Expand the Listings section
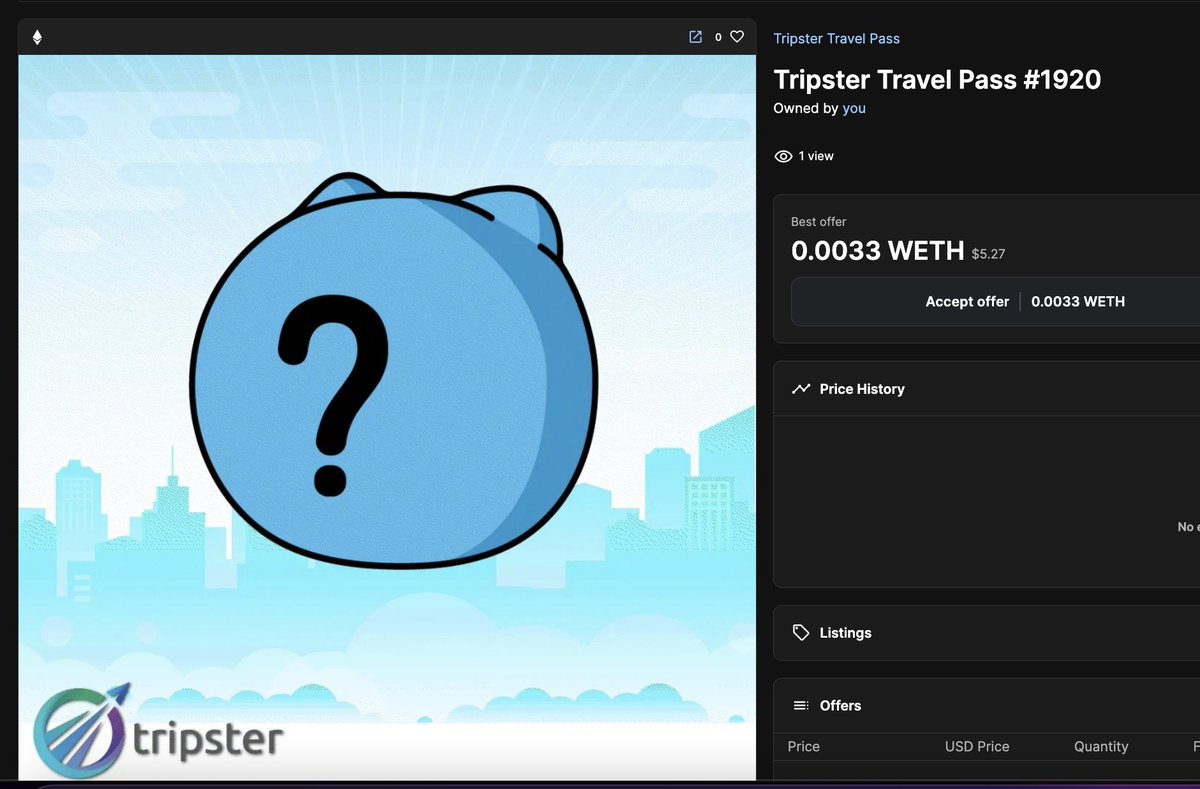The width and height of the screenshot is (1200, 789). coord(986,633)
